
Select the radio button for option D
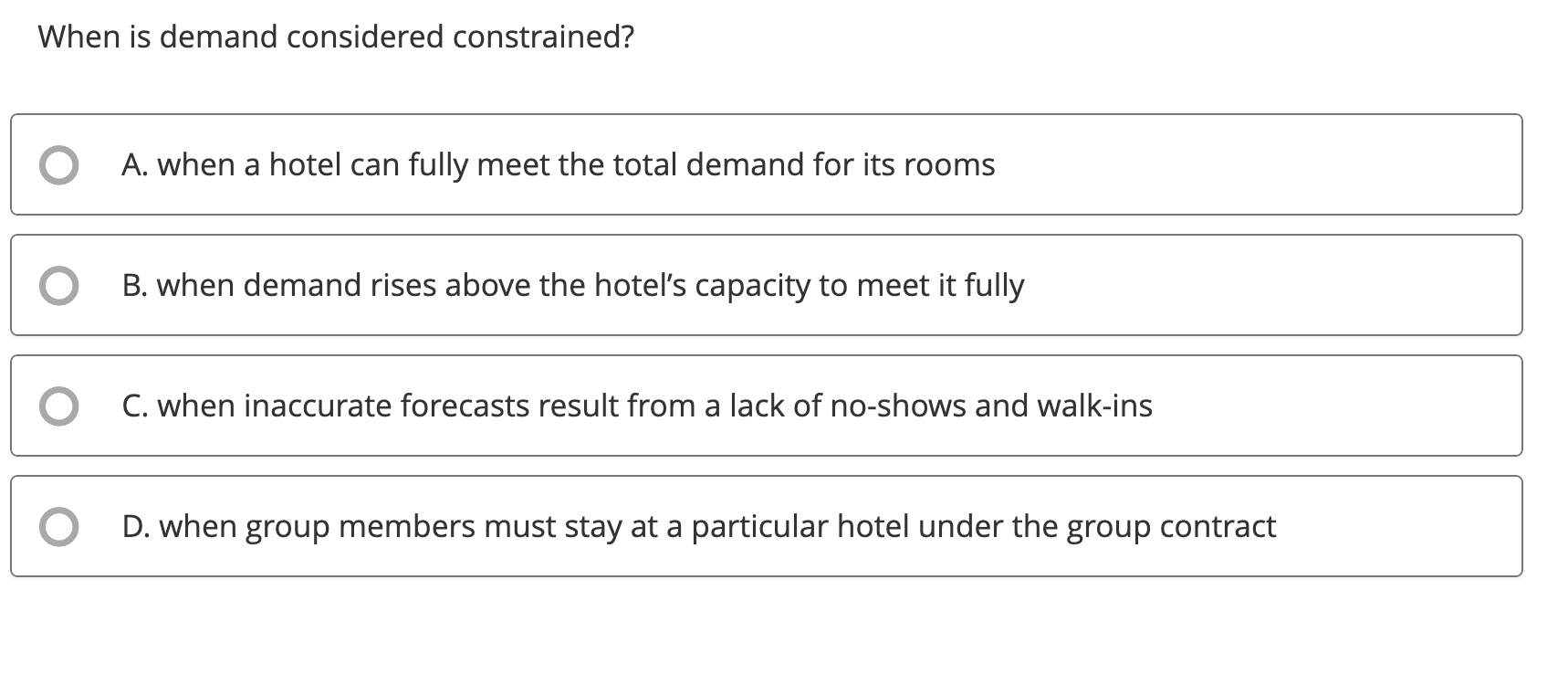point(59,525)
